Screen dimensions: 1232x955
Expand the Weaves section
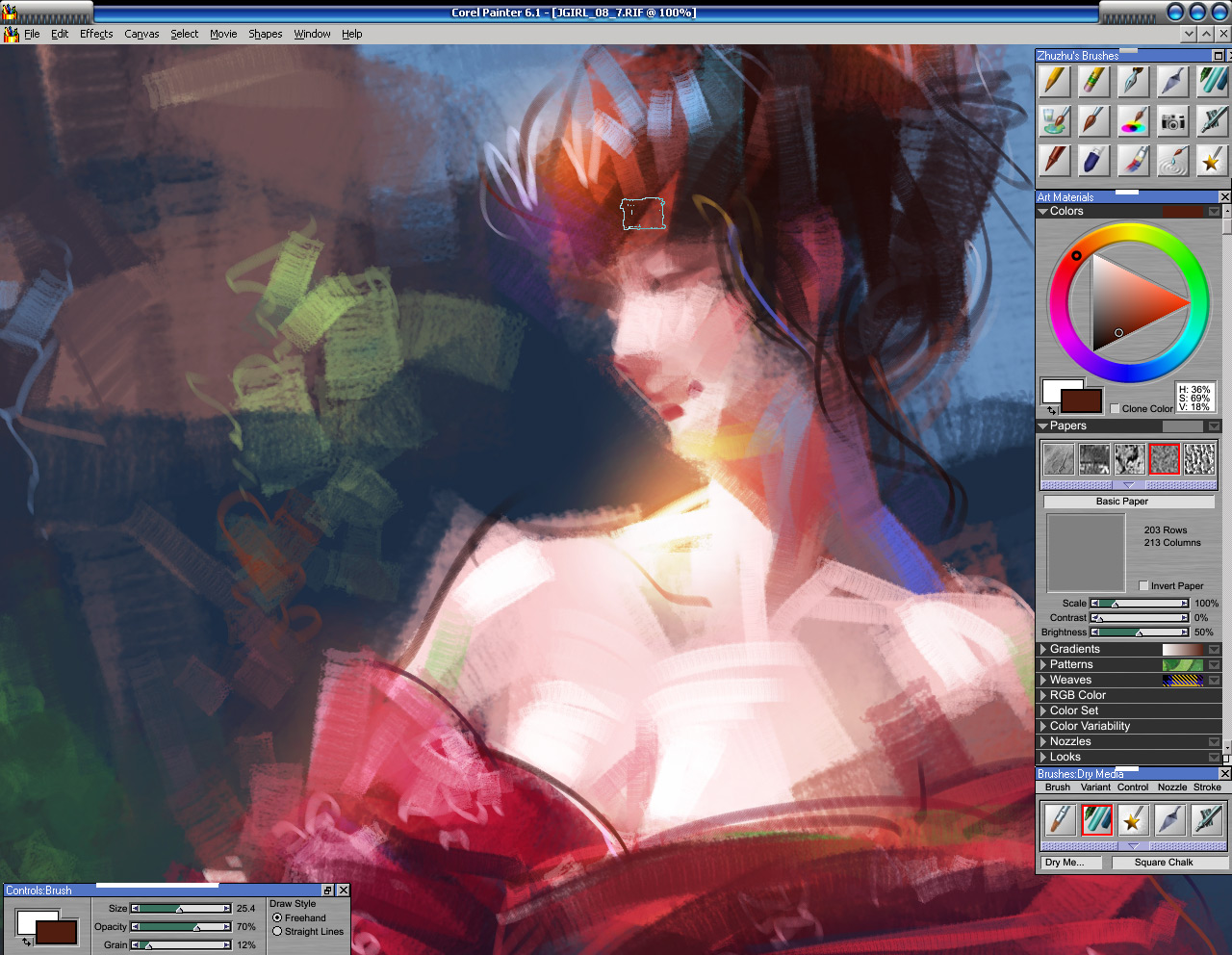[1043, 681]
